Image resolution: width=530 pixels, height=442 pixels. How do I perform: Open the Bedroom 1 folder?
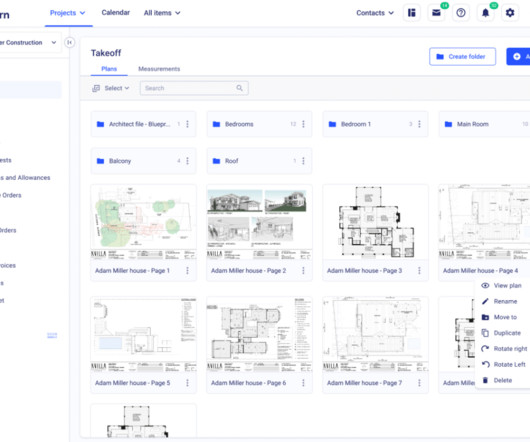pos(375,124)
